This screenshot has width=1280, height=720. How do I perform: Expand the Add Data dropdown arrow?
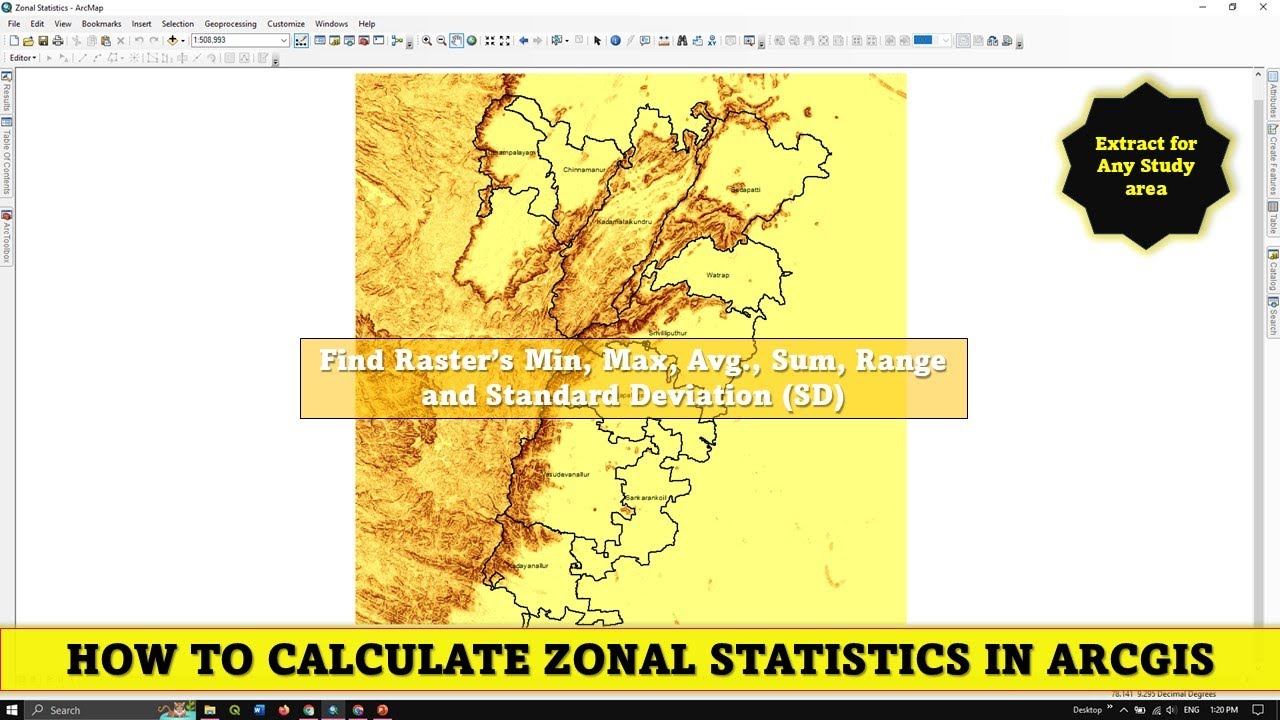(x=183, y=41)
